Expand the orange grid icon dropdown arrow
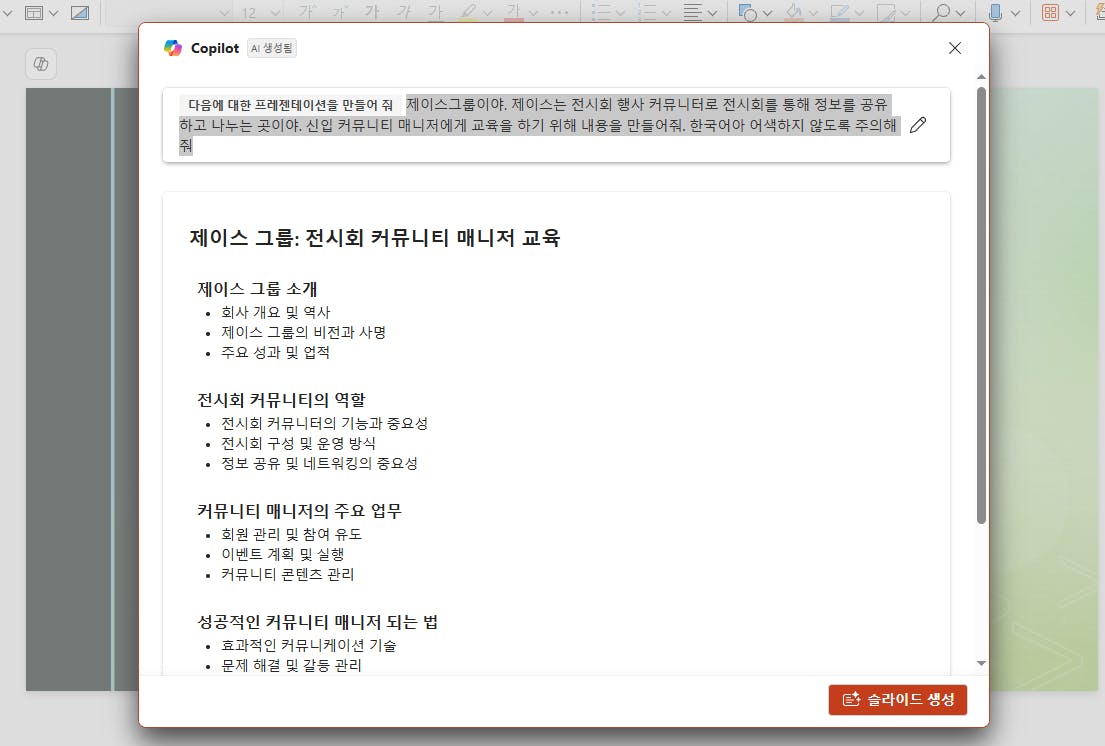 (1070, 13)
